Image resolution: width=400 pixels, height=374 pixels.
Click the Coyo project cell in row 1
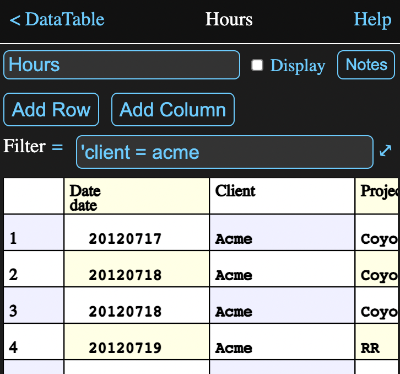[377, 233]
